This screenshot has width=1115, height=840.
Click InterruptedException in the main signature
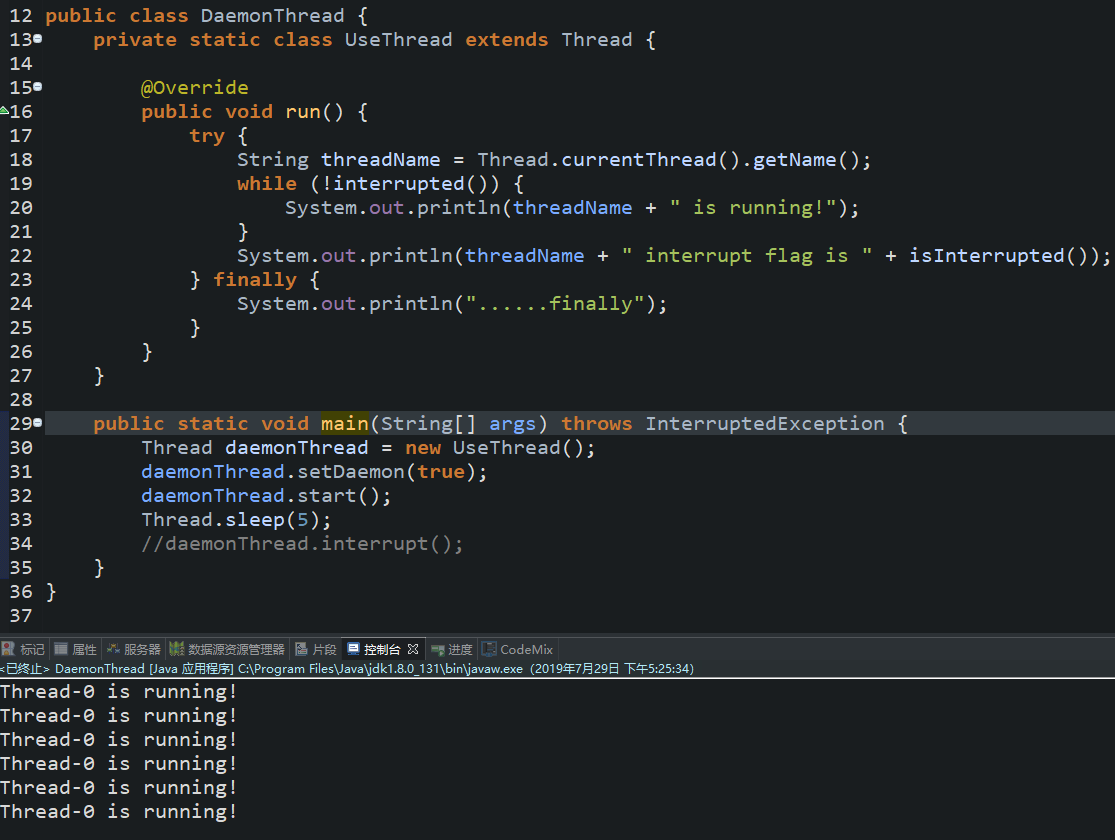(x=765, y=424)
